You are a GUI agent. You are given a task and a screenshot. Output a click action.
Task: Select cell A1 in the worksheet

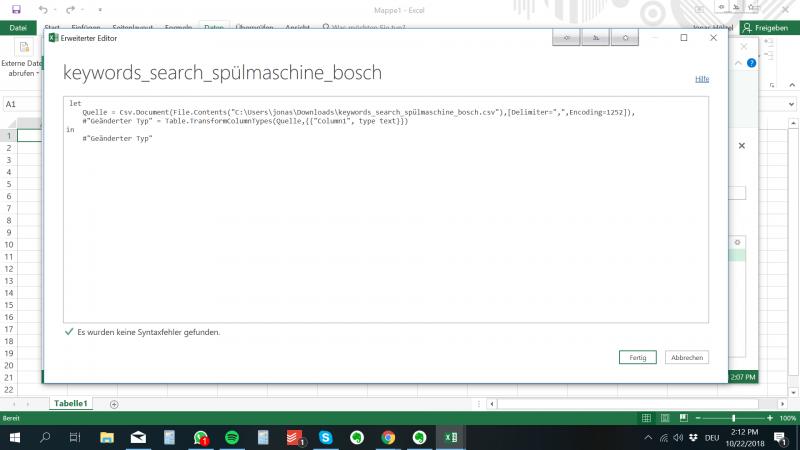[30, 135]
